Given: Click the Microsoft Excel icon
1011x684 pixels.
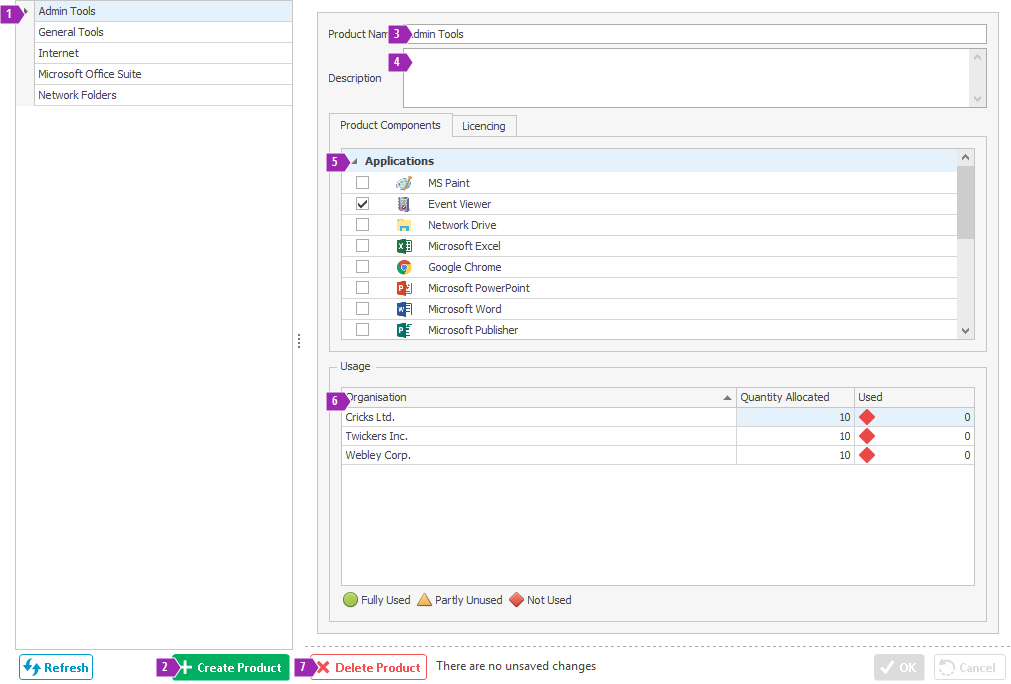Looking at the screenshot, I should (404, 246).
